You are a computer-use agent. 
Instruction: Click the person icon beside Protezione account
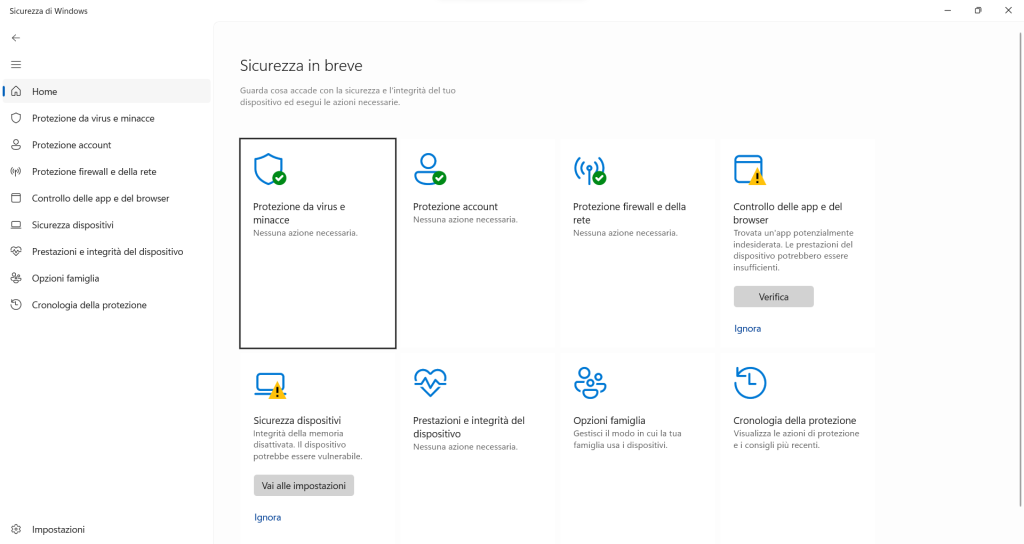16,145
